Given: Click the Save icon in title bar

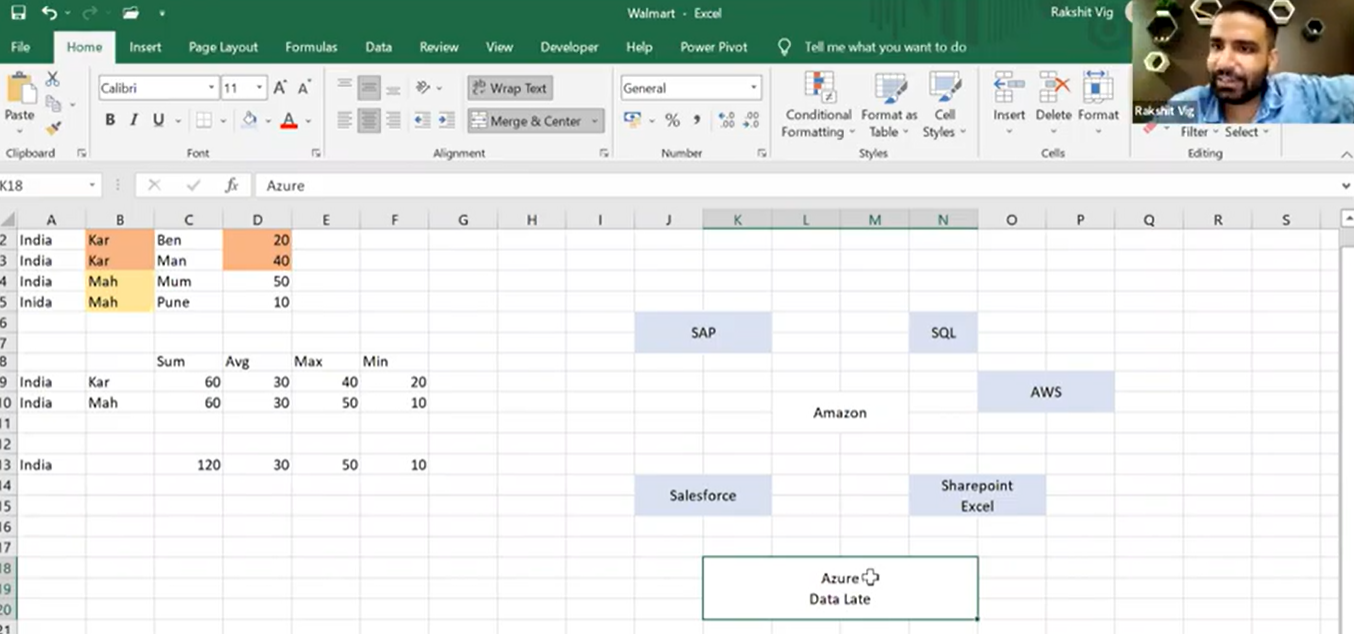Looking at the screenshot, I should pyautogui.click(x=18, y=13).
